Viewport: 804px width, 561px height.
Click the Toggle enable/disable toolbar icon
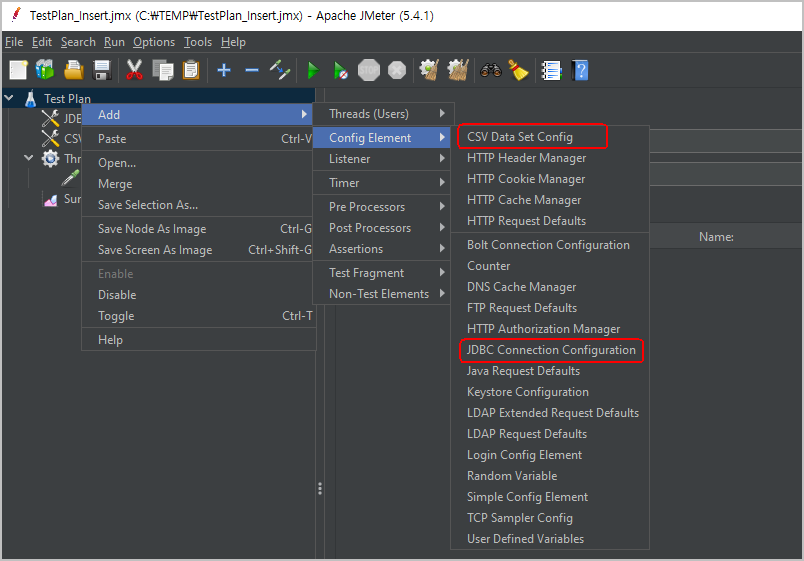tap(280, 70)
